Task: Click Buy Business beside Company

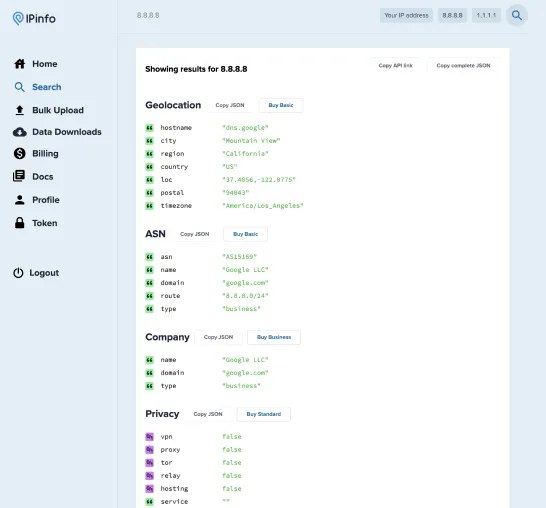Action: click(x=274, y=337)
